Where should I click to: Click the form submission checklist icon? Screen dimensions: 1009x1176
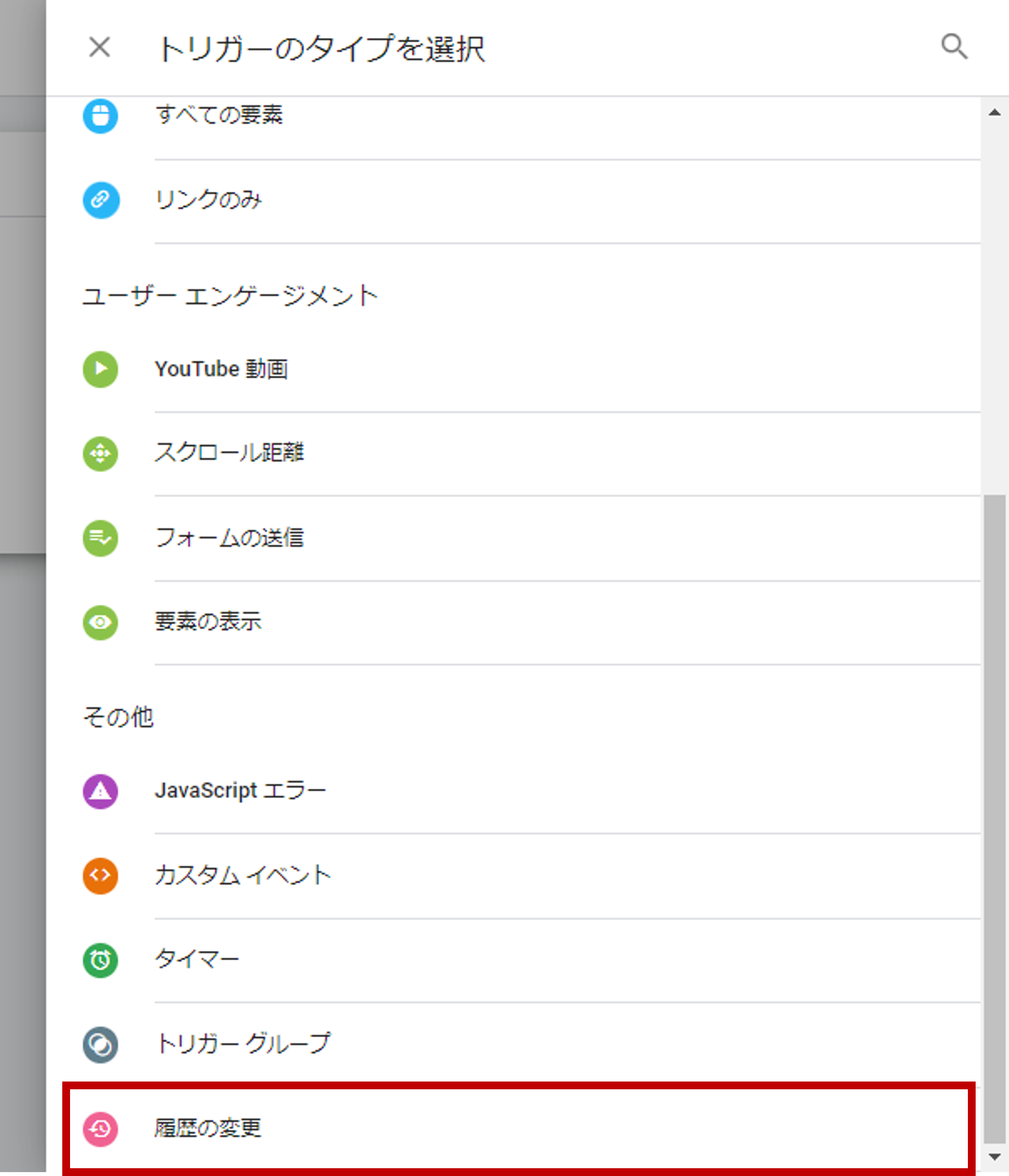coord(101,537)
